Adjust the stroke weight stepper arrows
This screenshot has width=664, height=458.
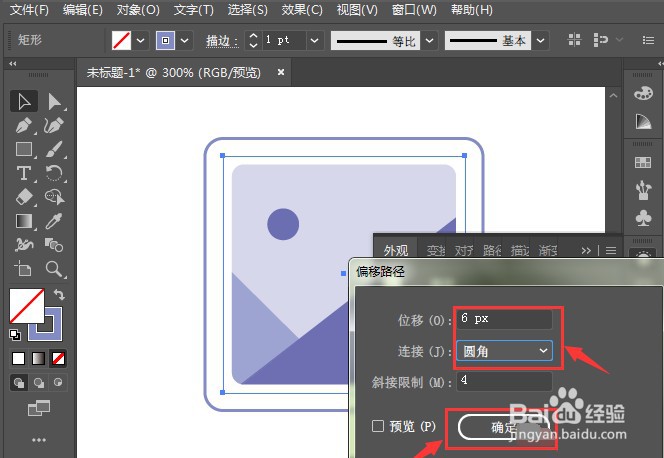point(253,40)
